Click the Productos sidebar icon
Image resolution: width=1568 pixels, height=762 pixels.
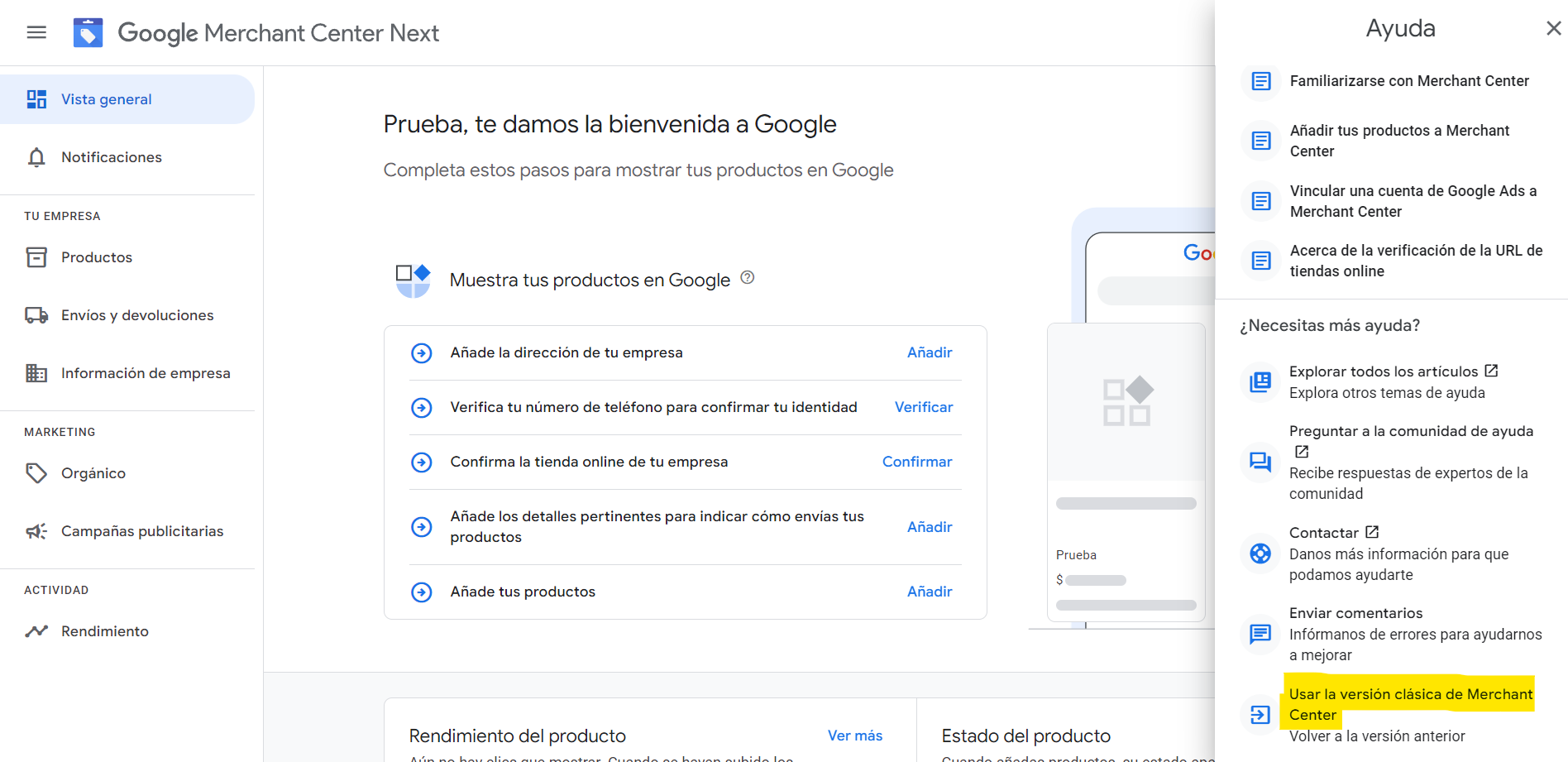(x=36, y=257)
